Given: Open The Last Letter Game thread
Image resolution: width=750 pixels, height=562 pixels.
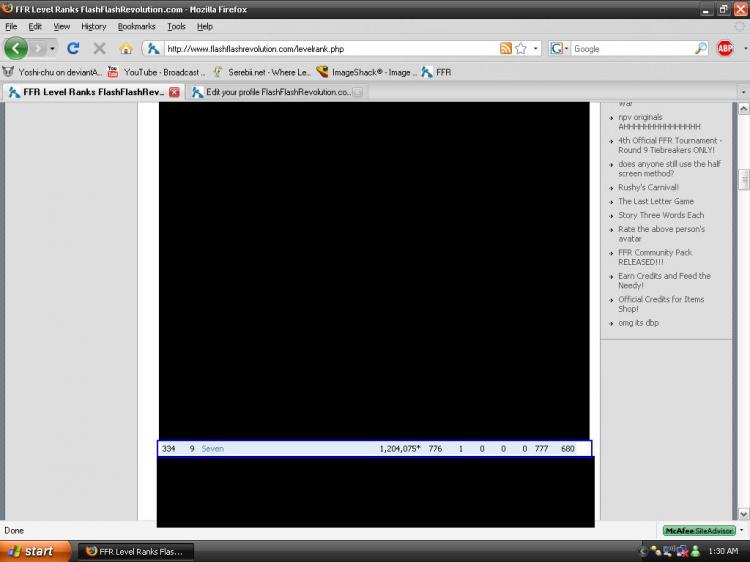Looking at the screenshot, I should click(x=655, y=201).
